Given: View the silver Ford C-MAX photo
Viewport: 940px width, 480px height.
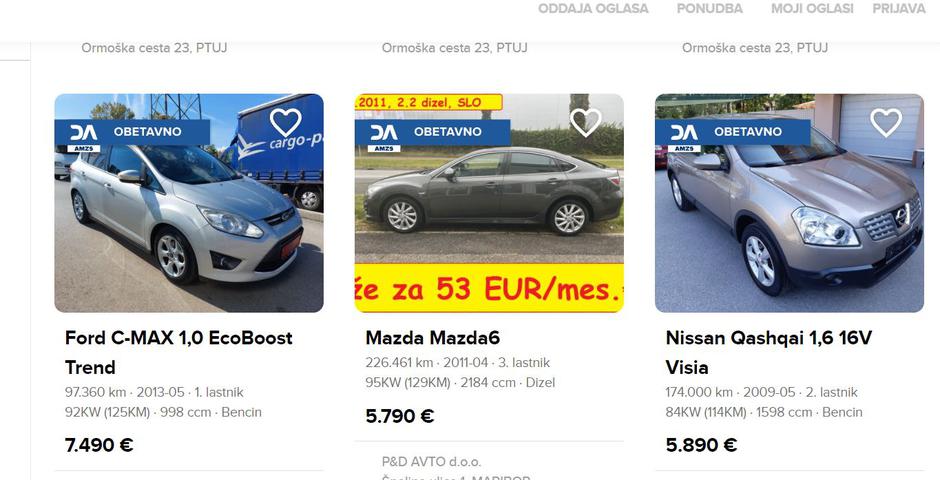Looking at the screenshot, I should point(189,203).
